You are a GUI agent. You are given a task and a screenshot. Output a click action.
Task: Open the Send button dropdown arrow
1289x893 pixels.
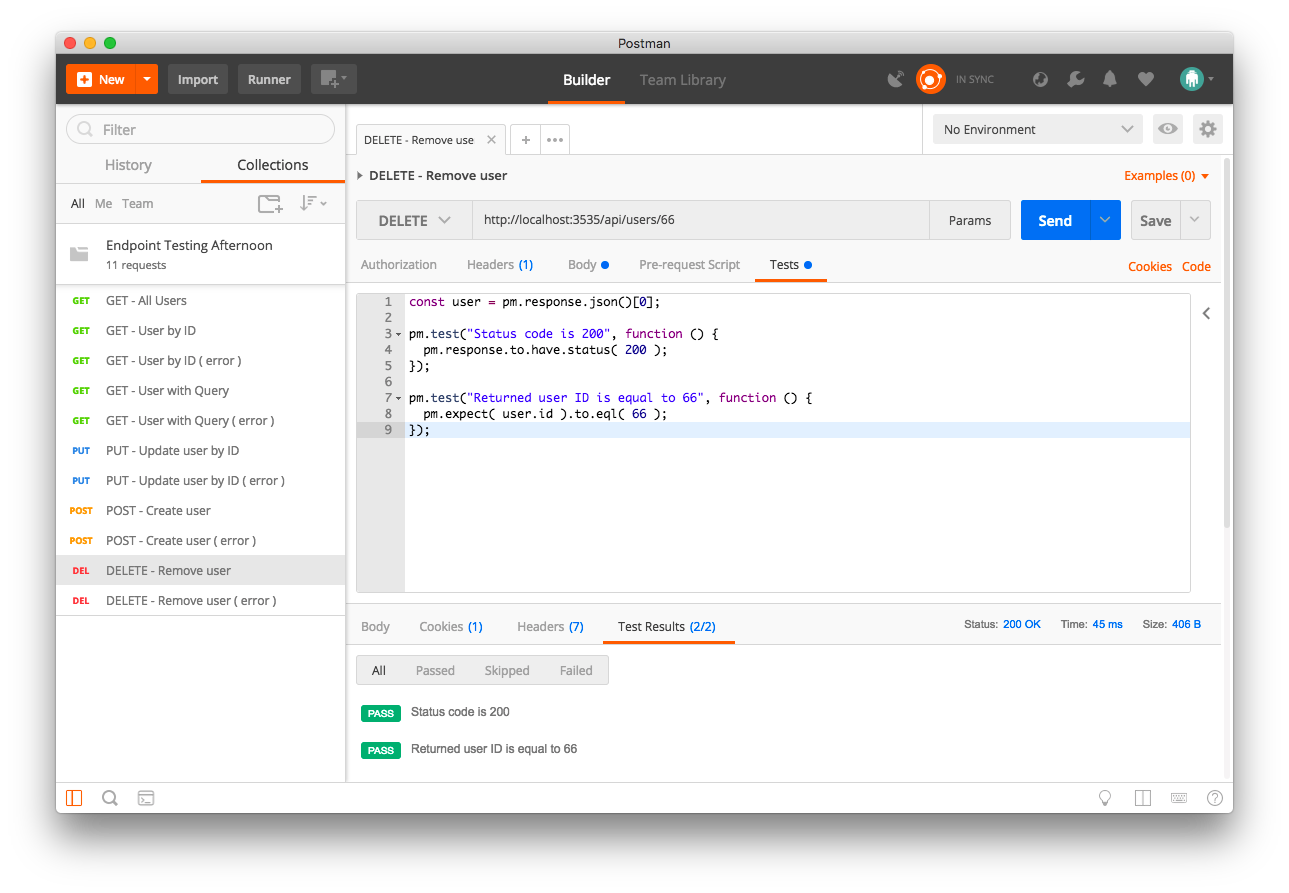1105,220
